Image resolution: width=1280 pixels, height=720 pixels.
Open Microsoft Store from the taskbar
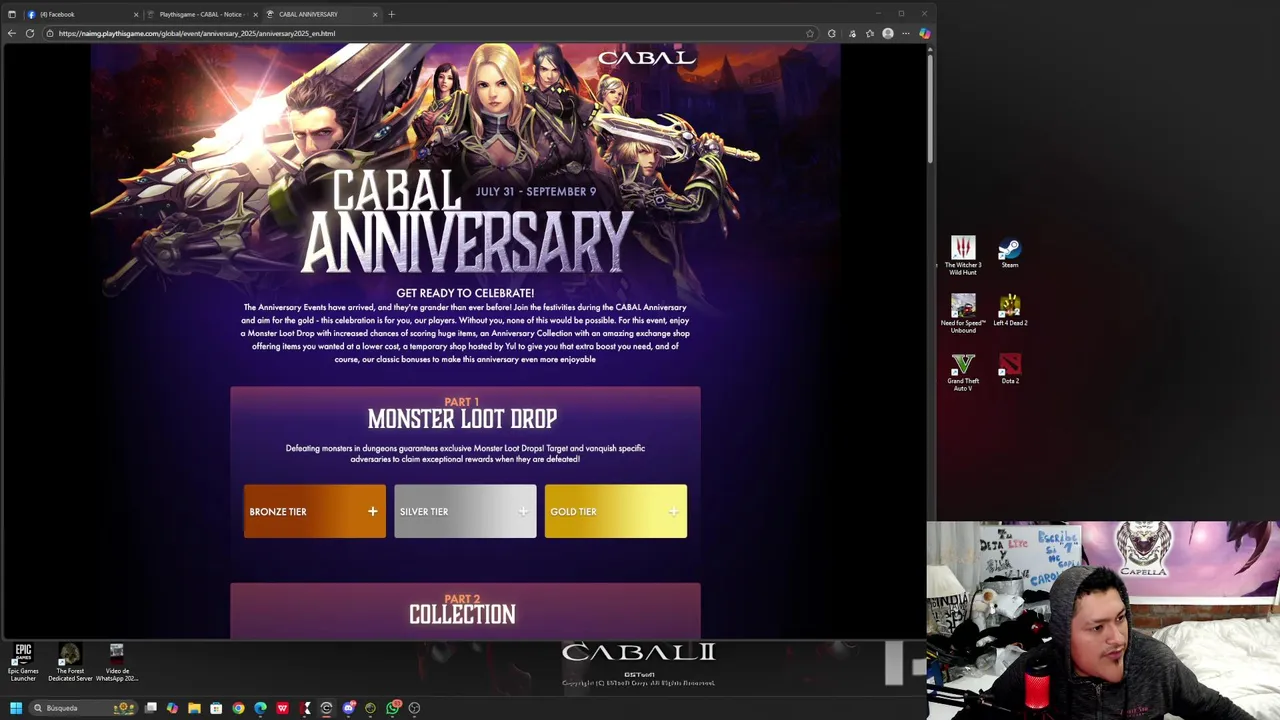tap(216, 708)
